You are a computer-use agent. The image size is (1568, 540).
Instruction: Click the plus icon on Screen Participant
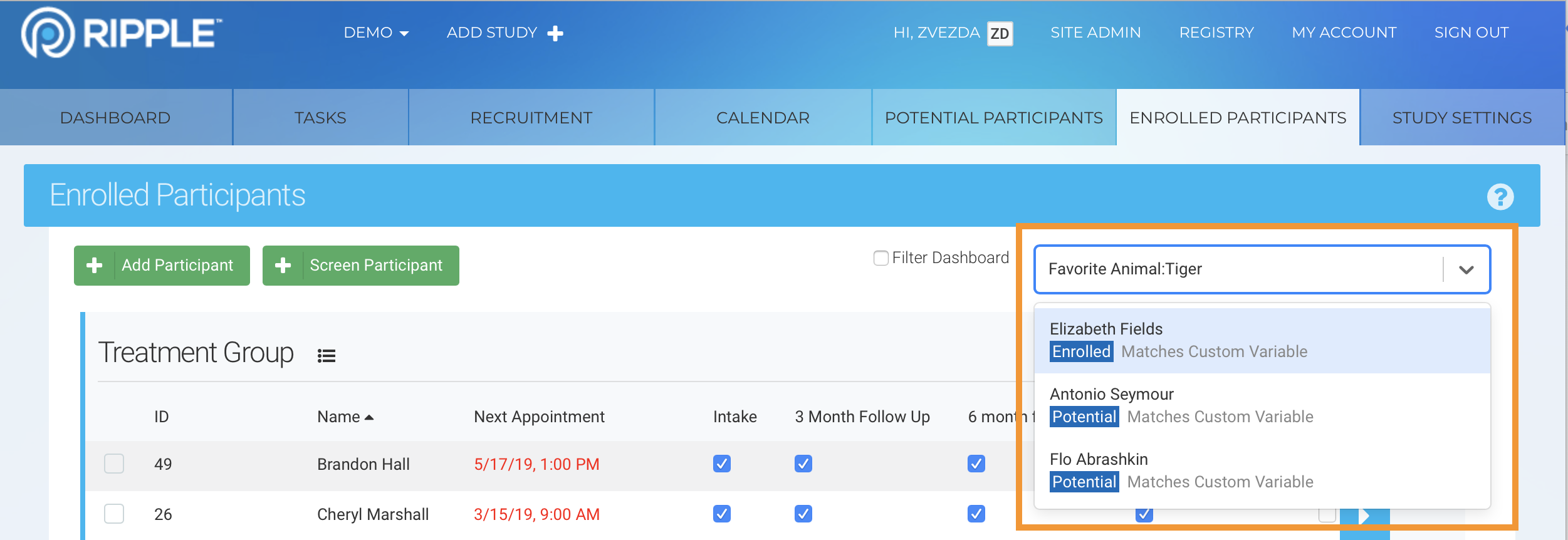coord(283,266)
